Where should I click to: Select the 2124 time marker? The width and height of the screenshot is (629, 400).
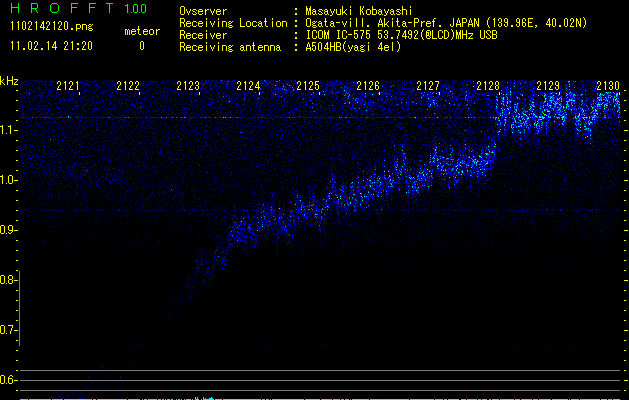(249, 87)
